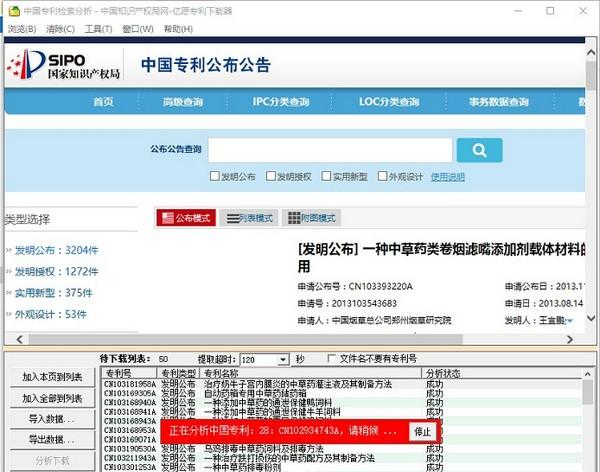Switch to 列表模式 list view
This screenshot has width=600, height=472.
(249, 218)
